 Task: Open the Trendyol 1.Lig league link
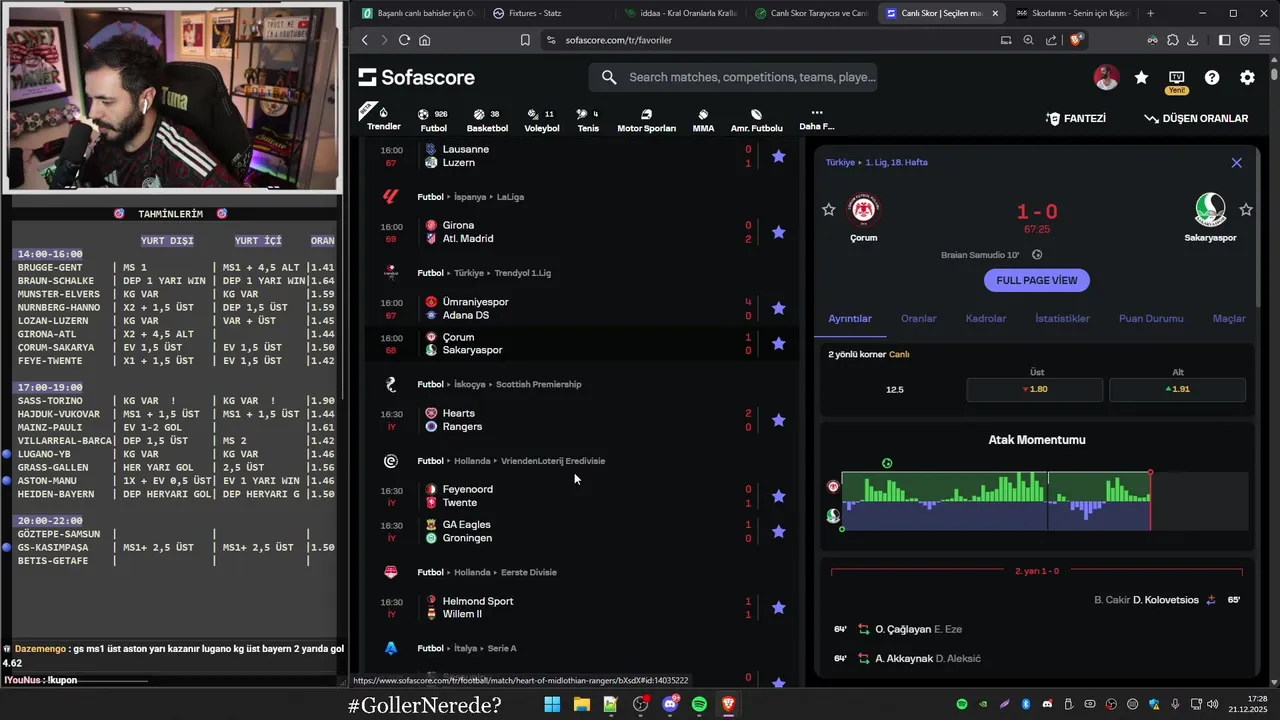pos(522,273)
